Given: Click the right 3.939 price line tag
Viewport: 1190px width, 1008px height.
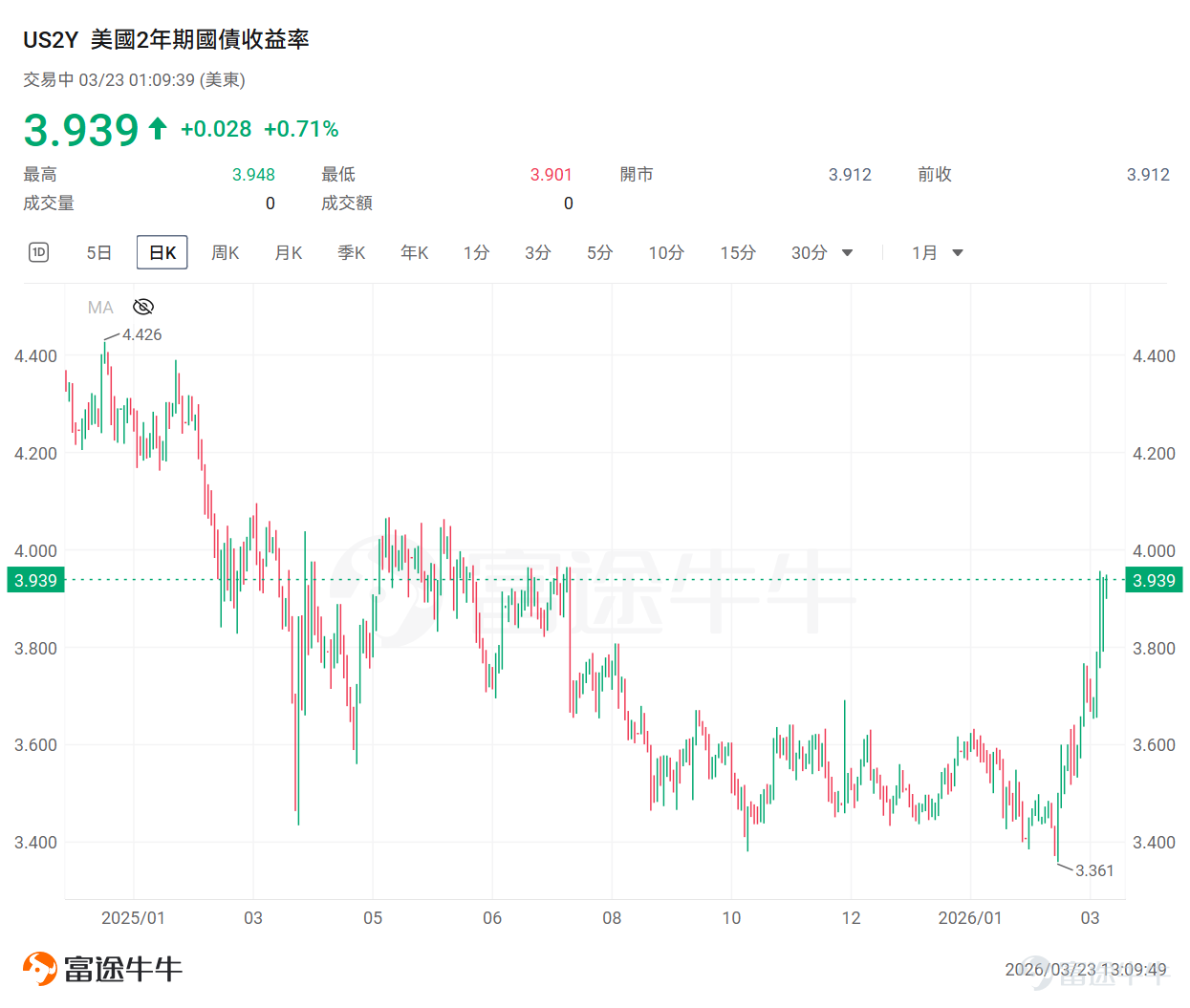Looking at the screenshot, I should [x=1154, y=580].
